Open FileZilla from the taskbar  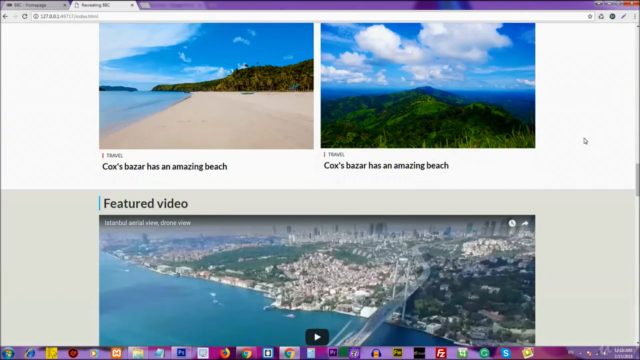441,353
